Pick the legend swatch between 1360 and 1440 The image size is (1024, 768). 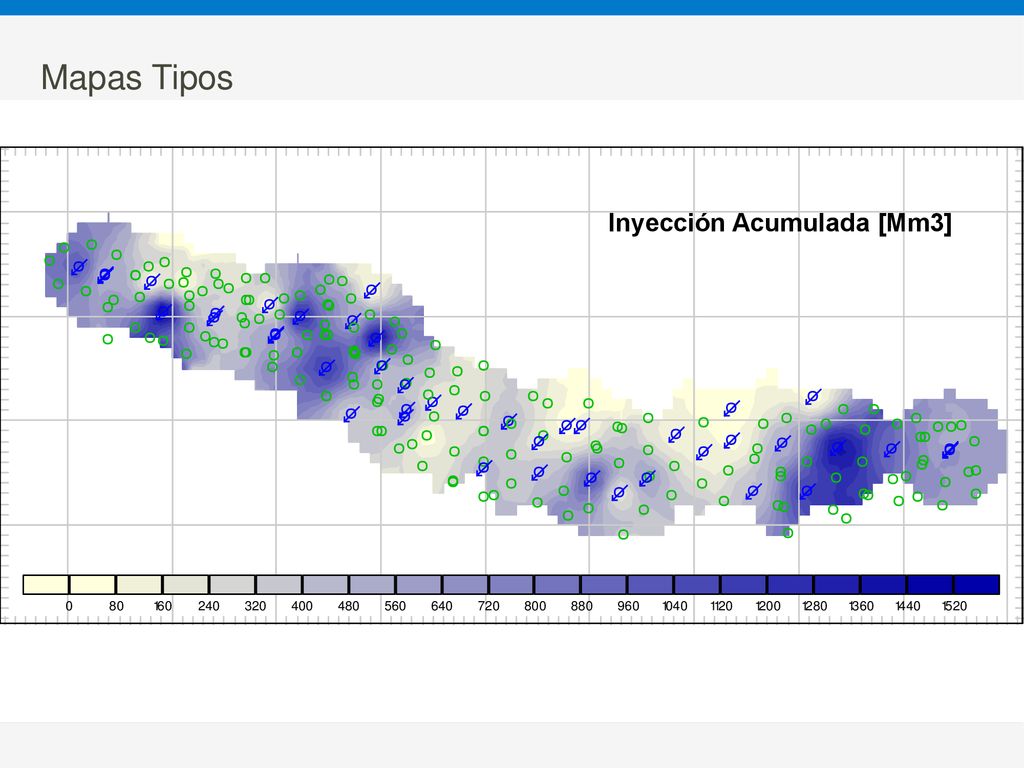[x=884, y=584]
